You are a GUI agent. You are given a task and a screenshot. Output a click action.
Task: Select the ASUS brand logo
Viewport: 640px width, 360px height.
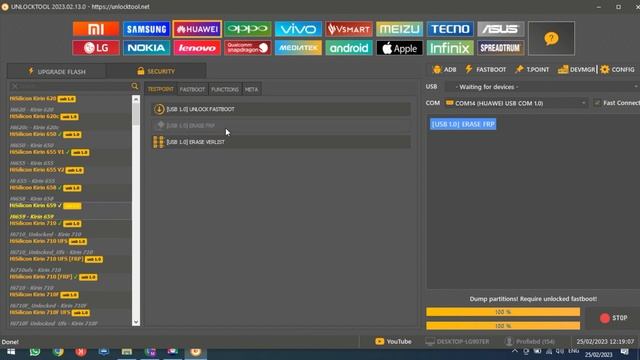[500, 29]
